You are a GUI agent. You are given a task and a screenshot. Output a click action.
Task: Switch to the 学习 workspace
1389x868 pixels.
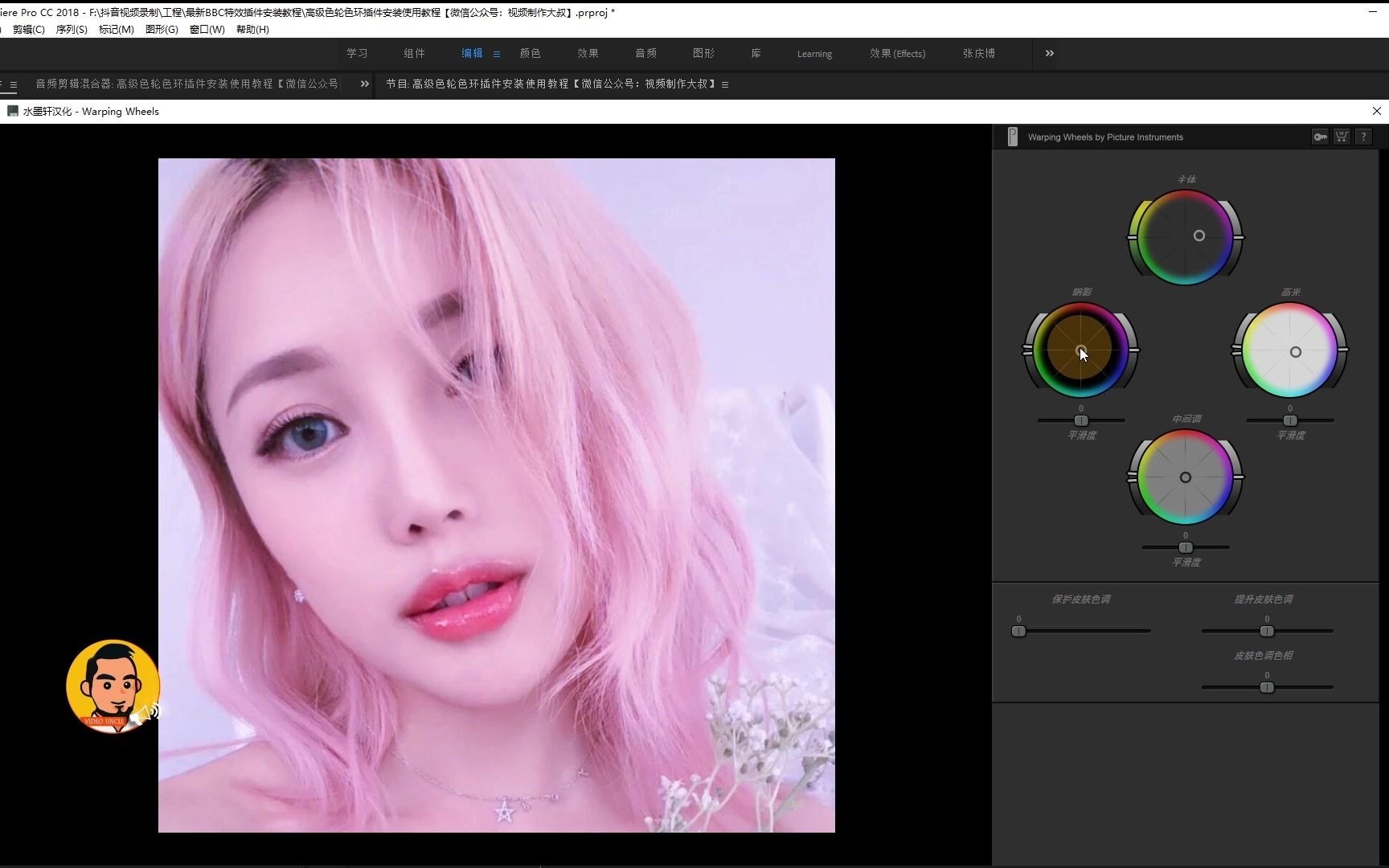357,53
